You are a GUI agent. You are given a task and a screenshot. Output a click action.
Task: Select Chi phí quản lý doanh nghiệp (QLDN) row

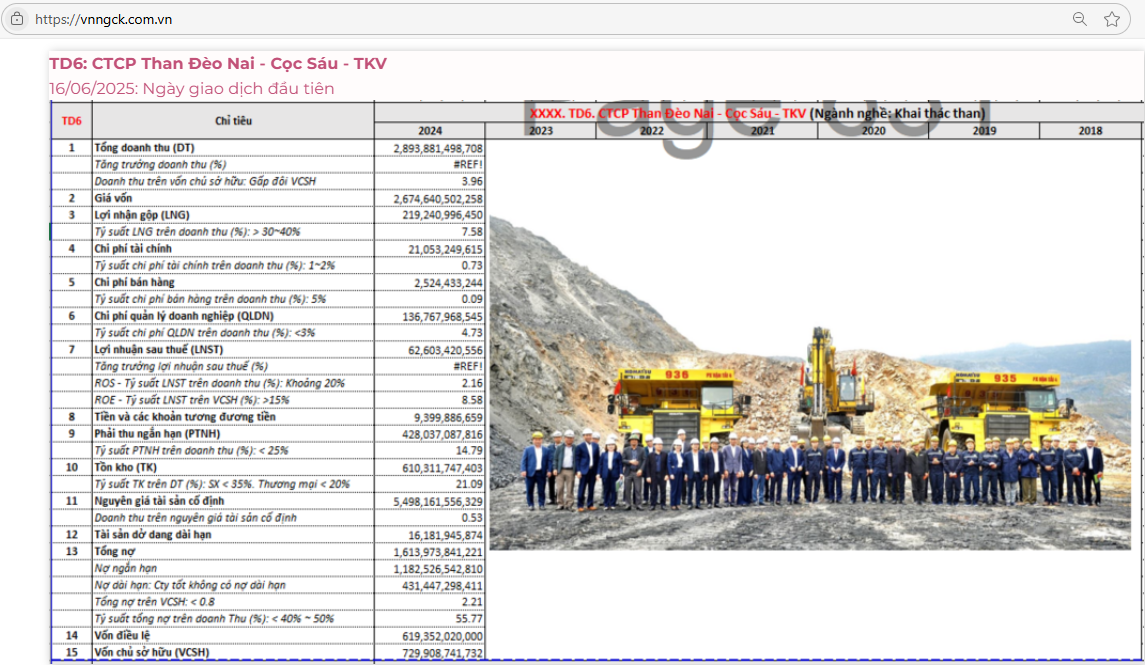[x=184, y=315]
